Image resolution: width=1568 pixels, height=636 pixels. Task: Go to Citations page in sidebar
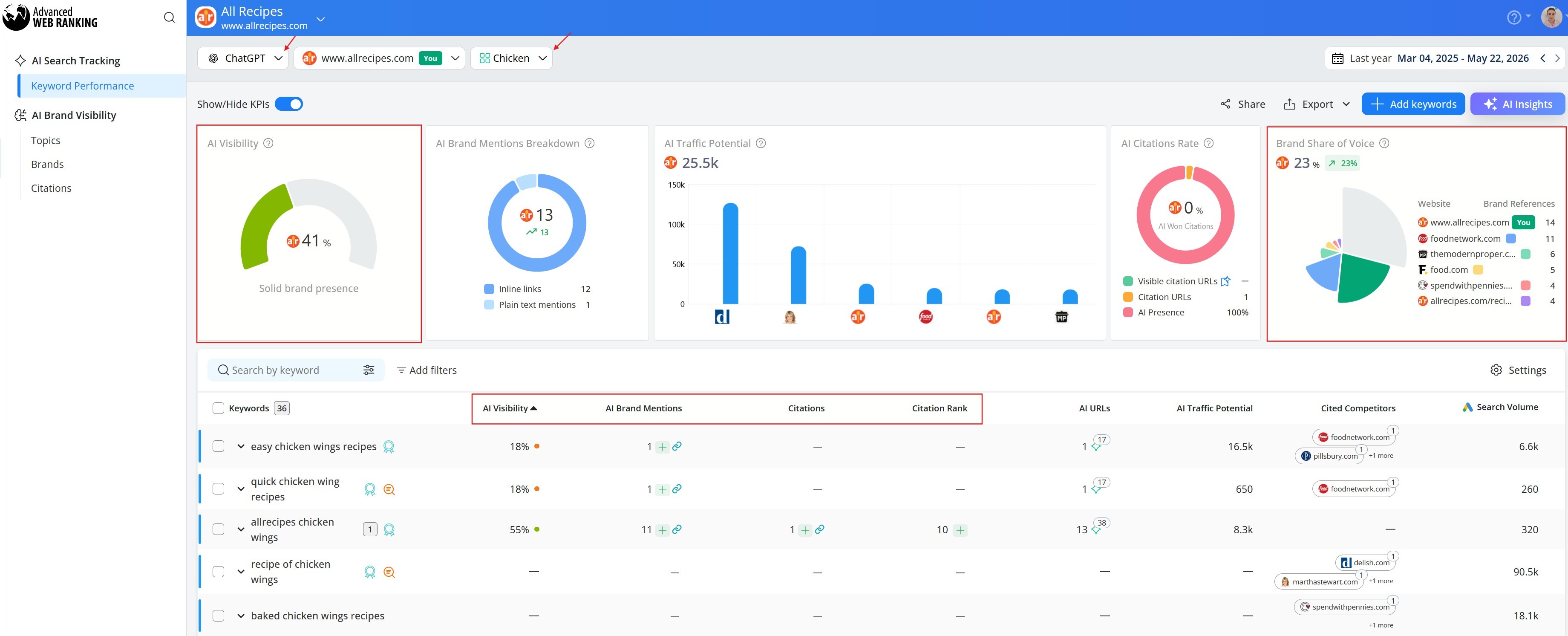[x=51, y=188]
